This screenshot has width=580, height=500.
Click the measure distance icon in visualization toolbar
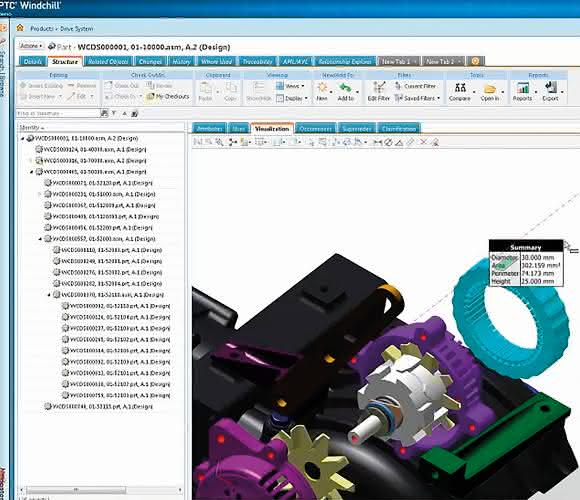pos(377,142)
